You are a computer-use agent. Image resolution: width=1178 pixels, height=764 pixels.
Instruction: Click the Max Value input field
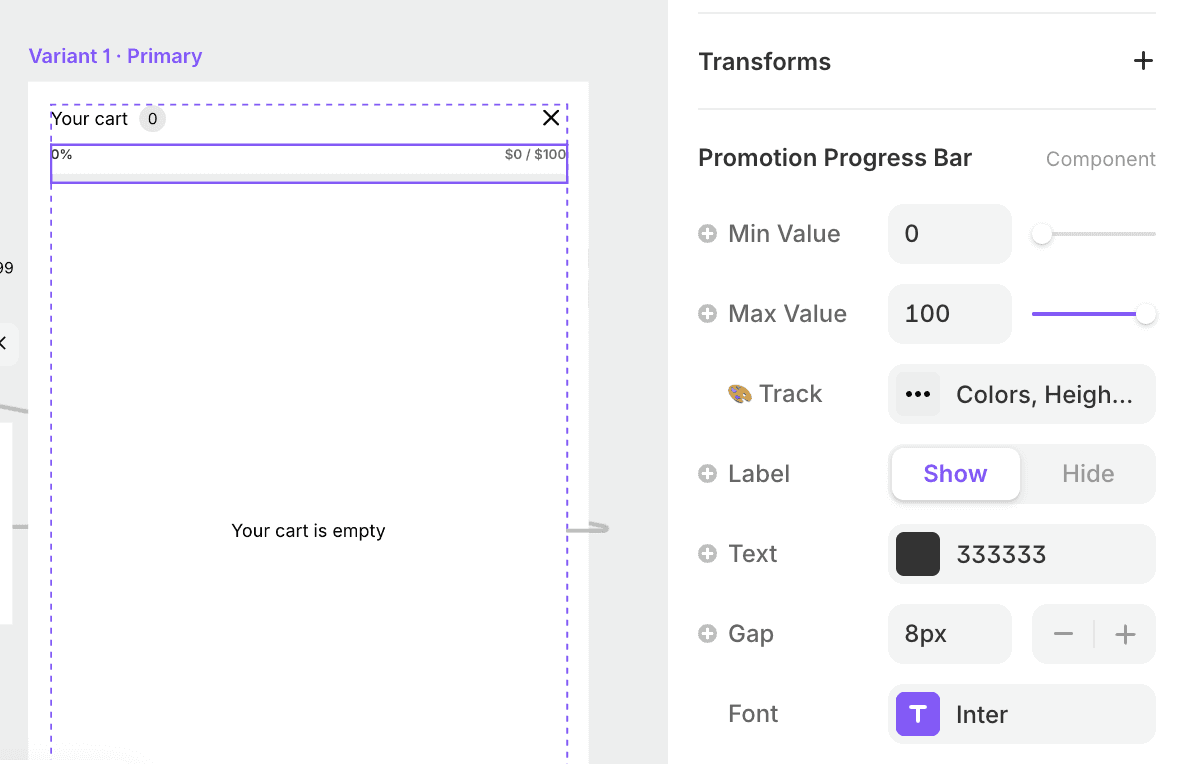pyautogui.click(x=949, y=314)
